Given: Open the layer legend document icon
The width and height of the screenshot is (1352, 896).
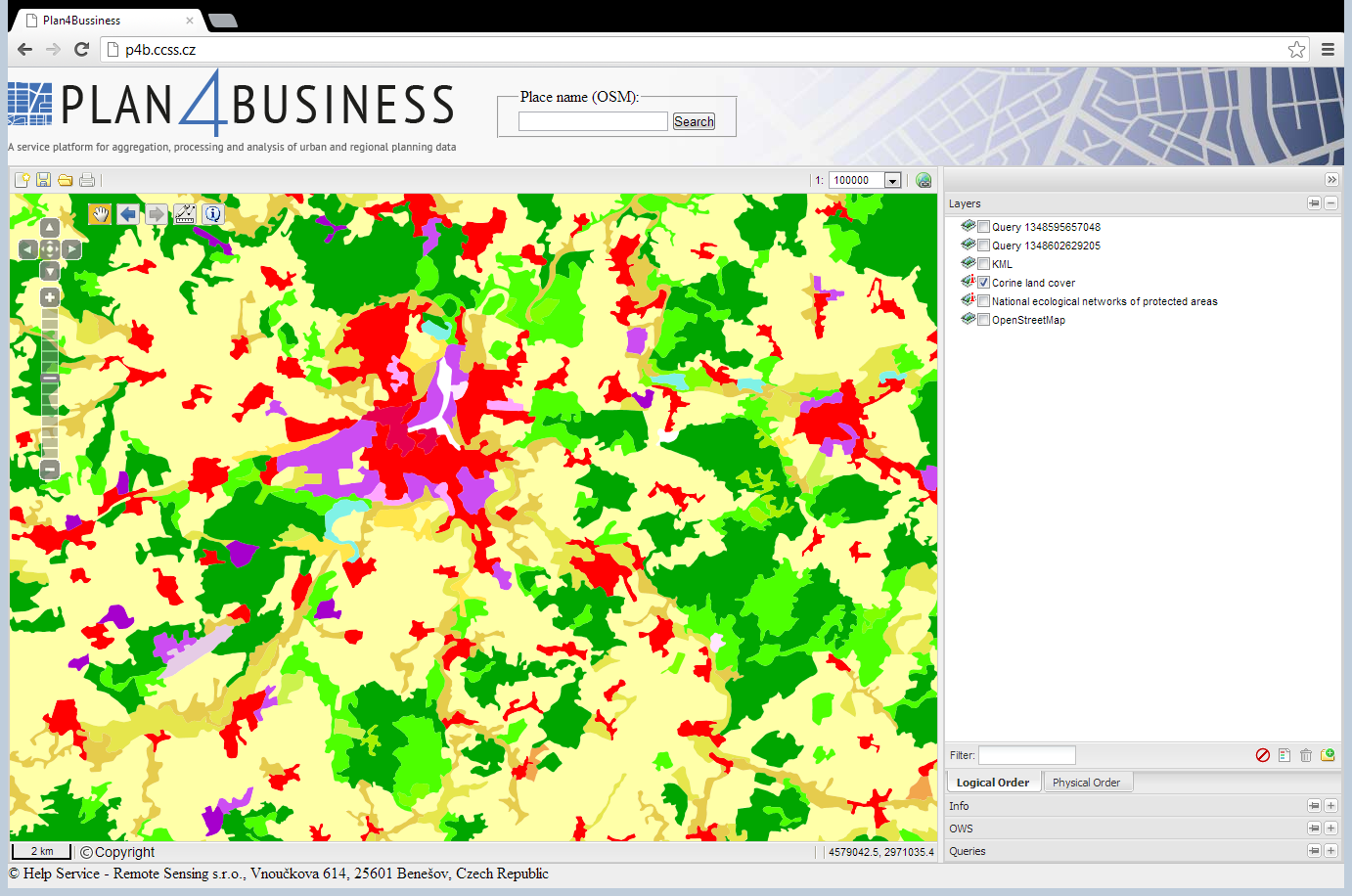Looking at the screenshot, I should (1284, 755).
